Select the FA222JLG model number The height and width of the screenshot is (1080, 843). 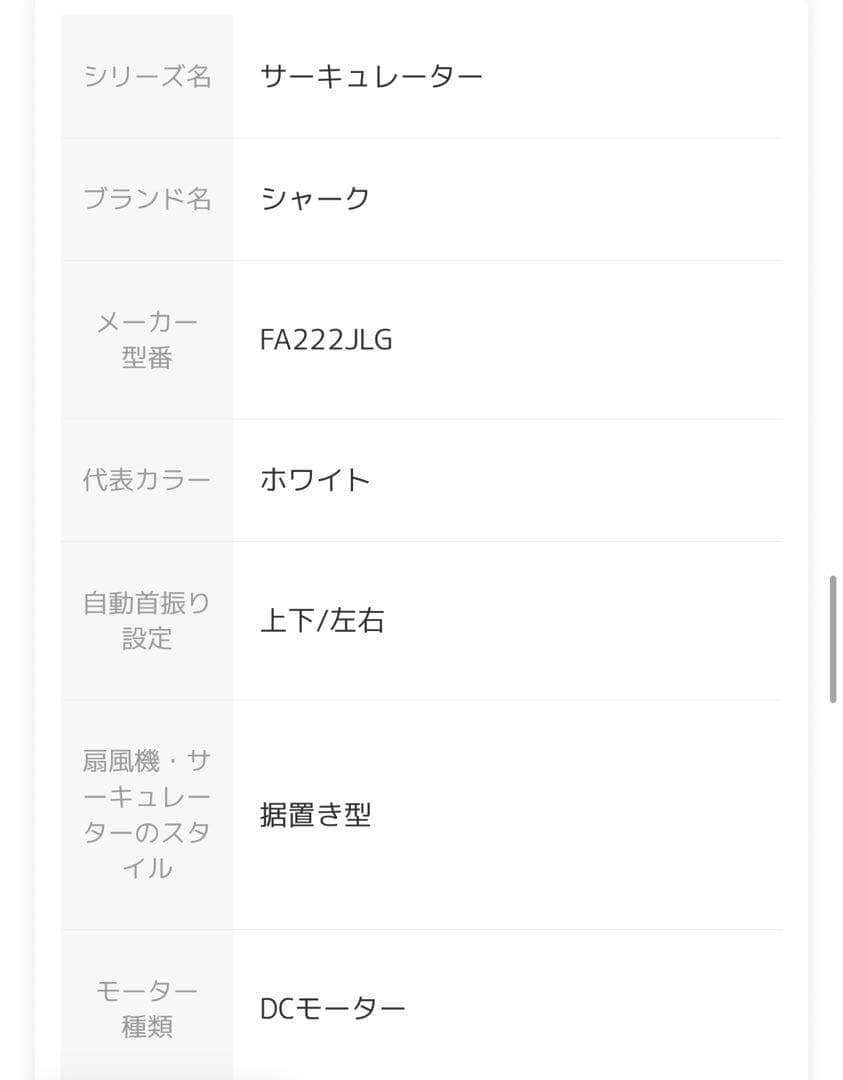(326, 340)
